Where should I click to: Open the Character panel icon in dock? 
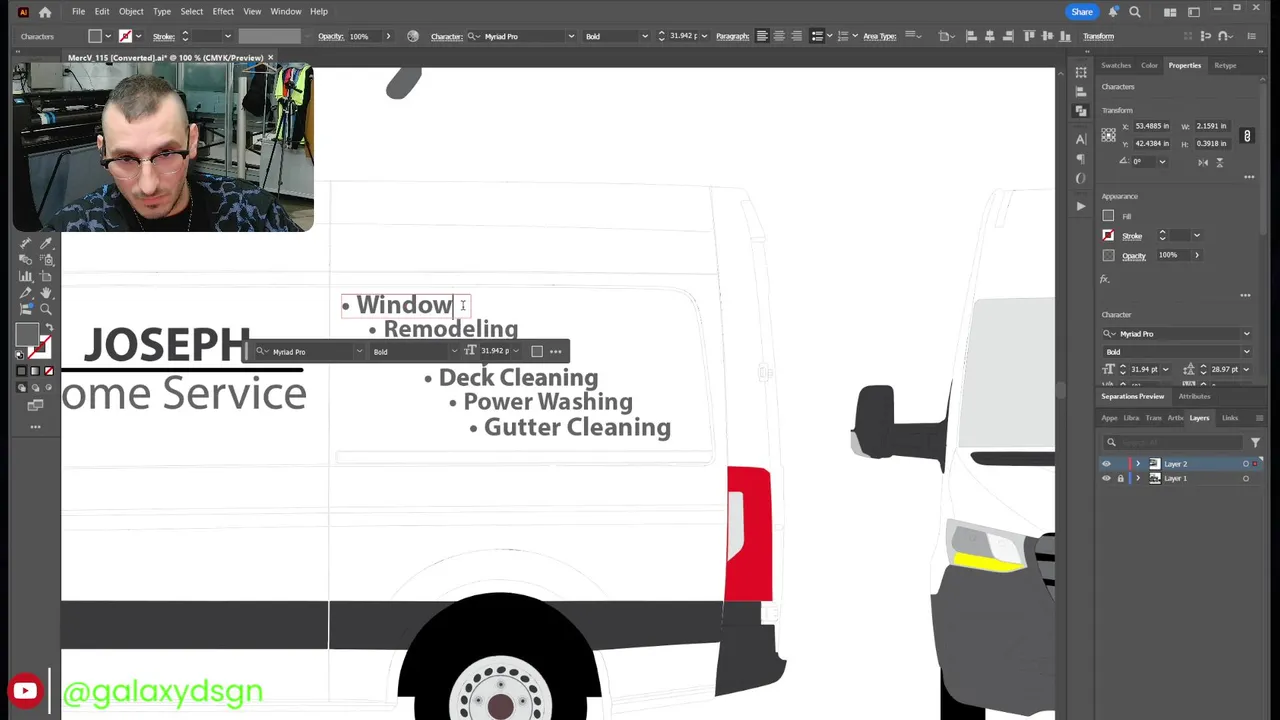click(x=1081, y=139)
